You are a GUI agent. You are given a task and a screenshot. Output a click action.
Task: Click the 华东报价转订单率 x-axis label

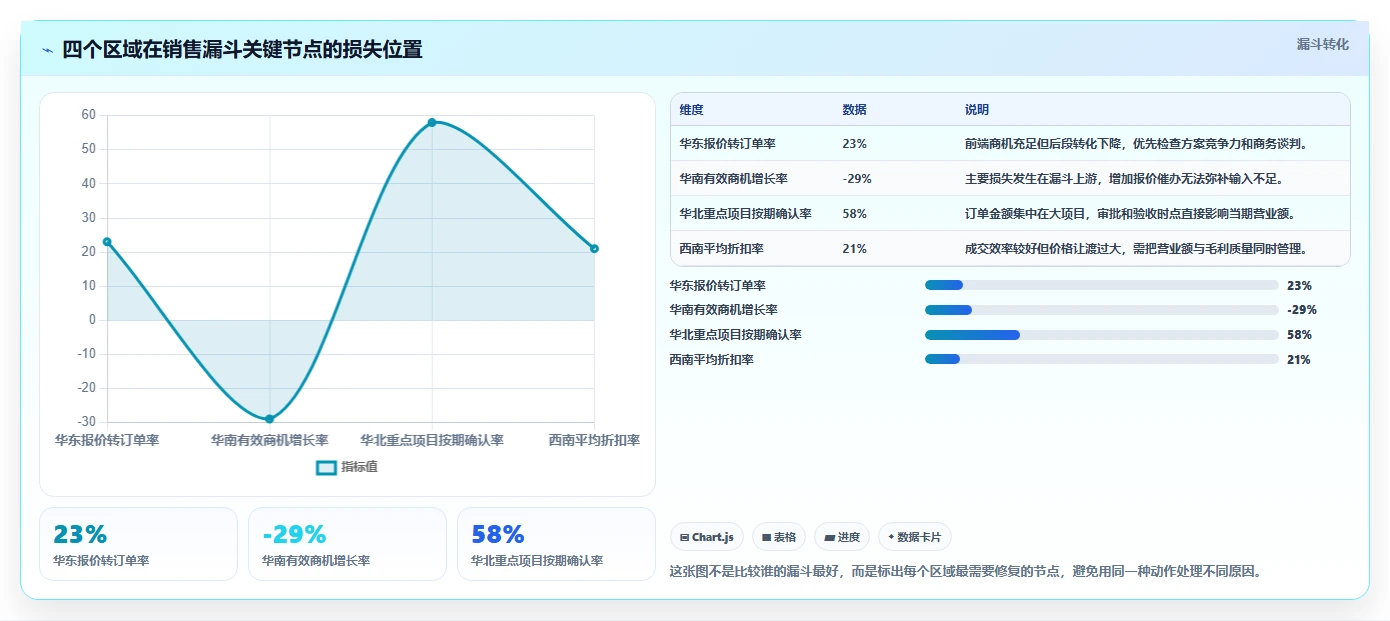pos(107,440)
